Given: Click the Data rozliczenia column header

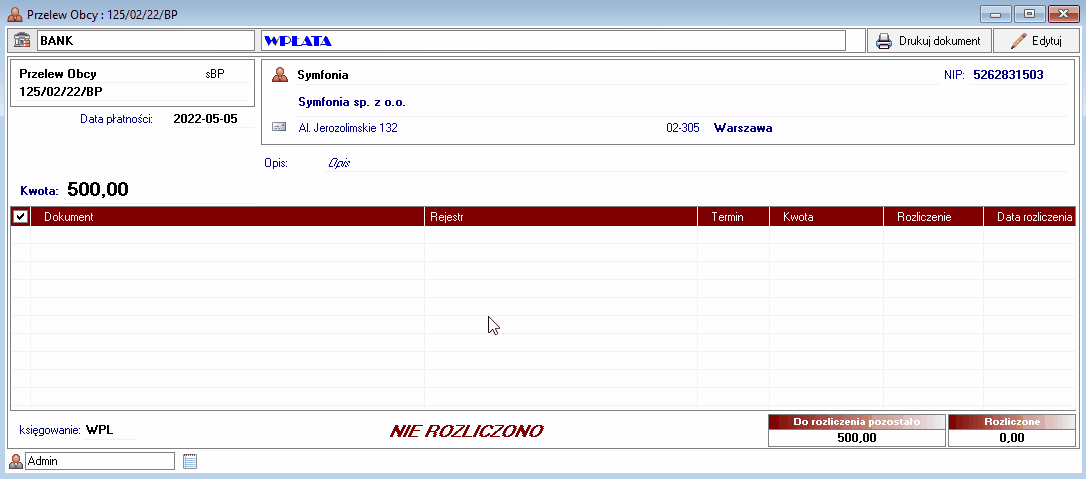Looking at the screenshot, I should (1029, 217).
